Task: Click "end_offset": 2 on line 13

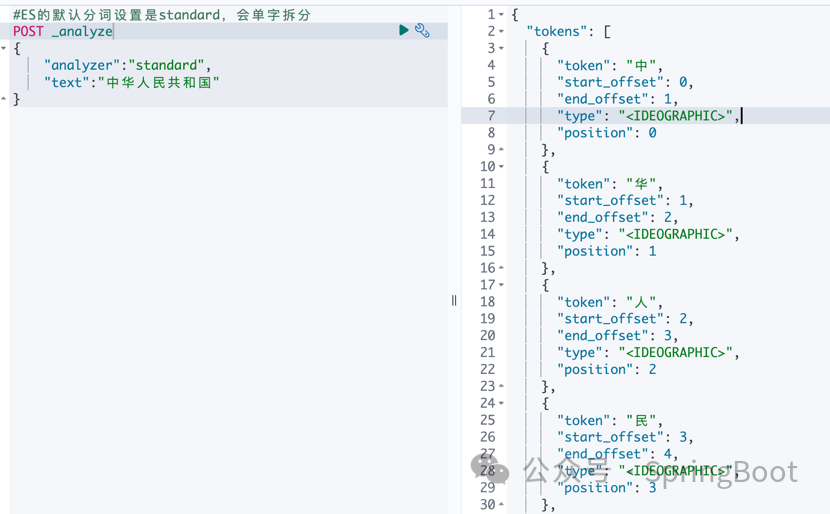Action: 617,217
